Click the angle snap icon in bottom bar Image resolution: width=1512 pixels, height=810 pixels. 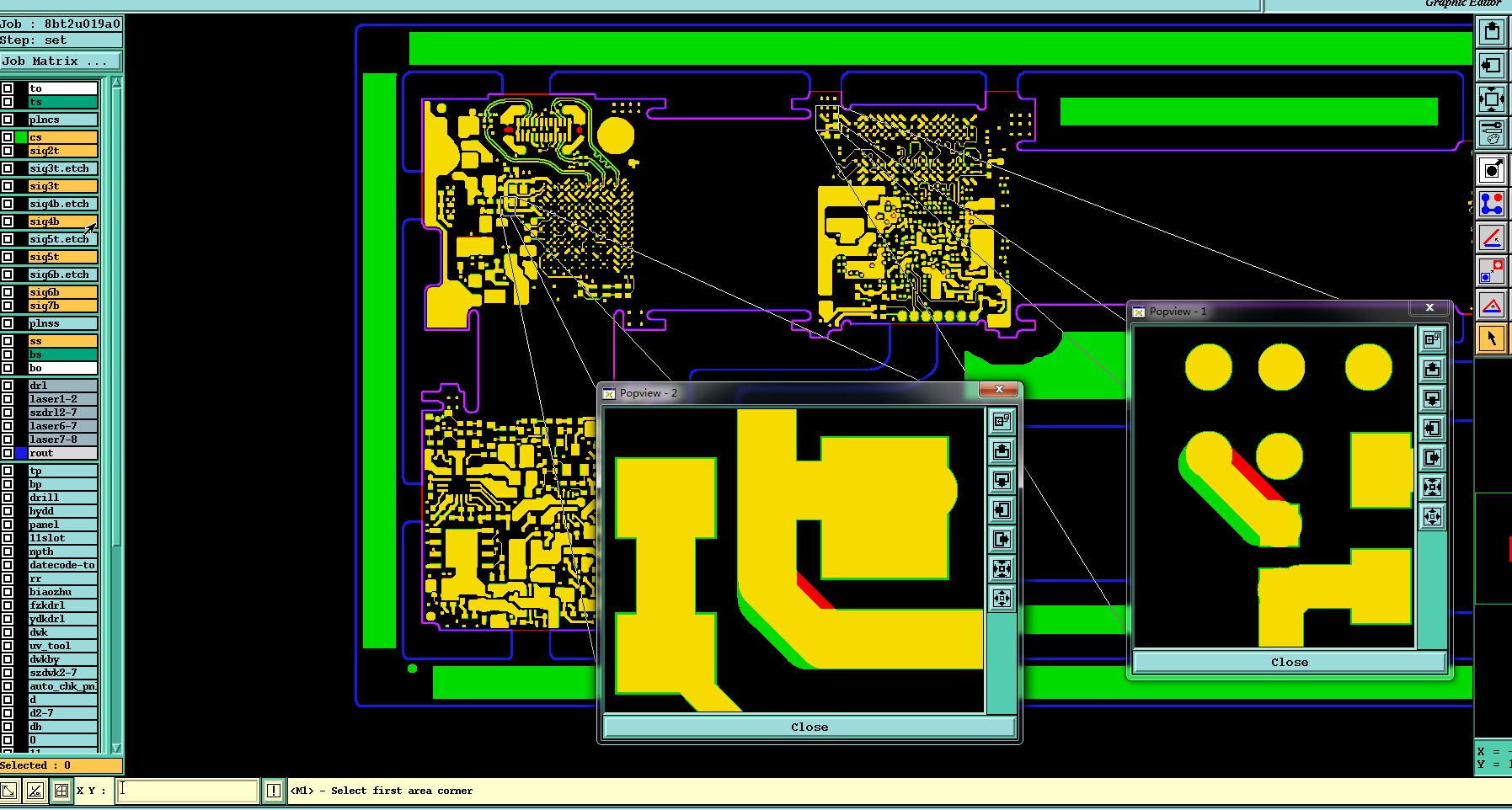click(x=35, y=791)
